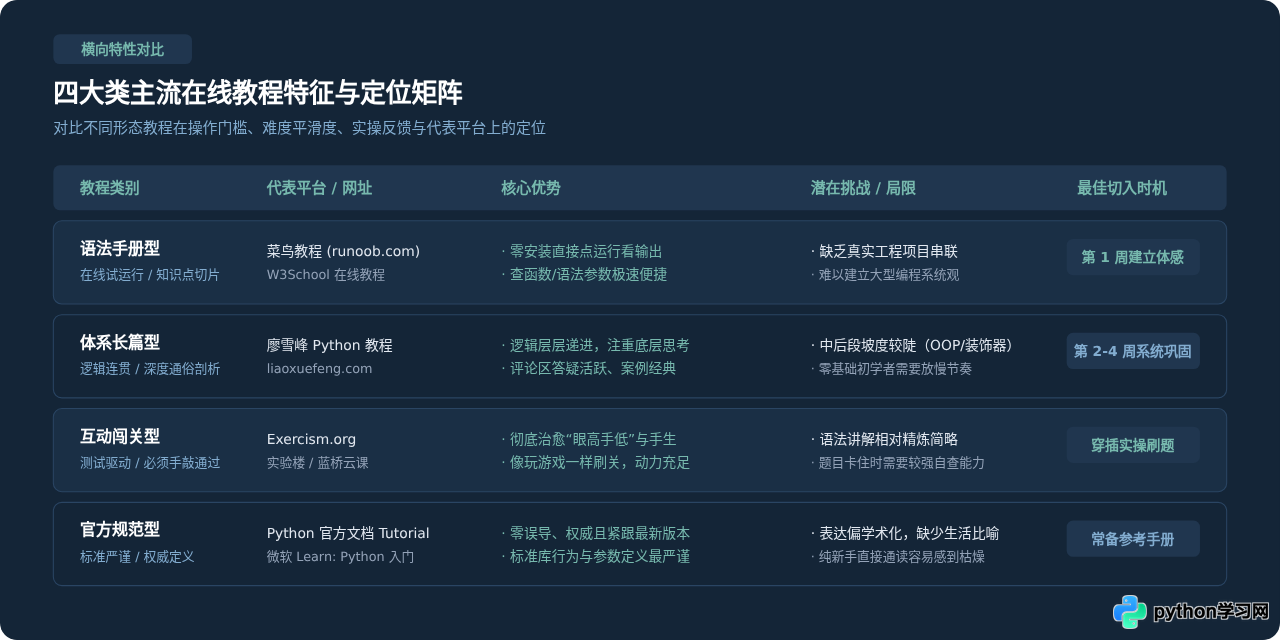Click 零基础初学者需要放慢节奏 text

pos(891,368)
